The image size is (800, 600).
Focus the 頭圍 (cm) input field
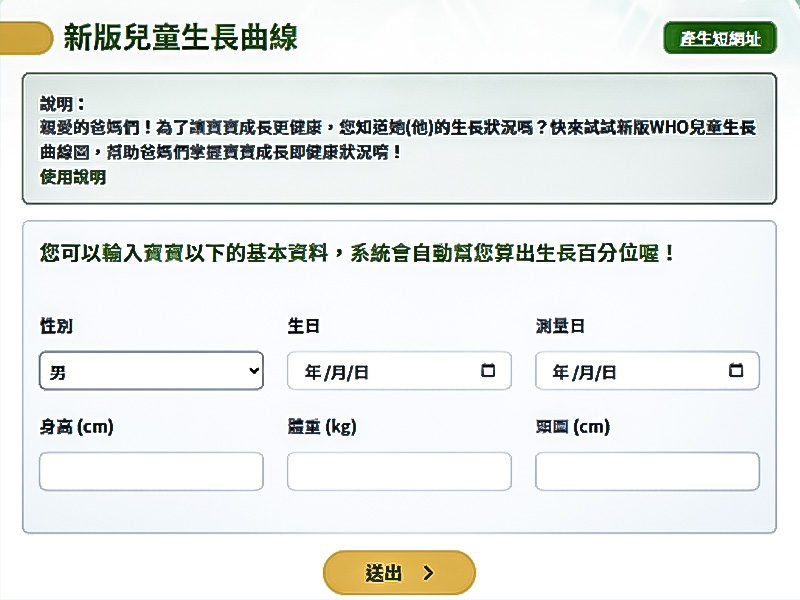click(x=647, y=471)
